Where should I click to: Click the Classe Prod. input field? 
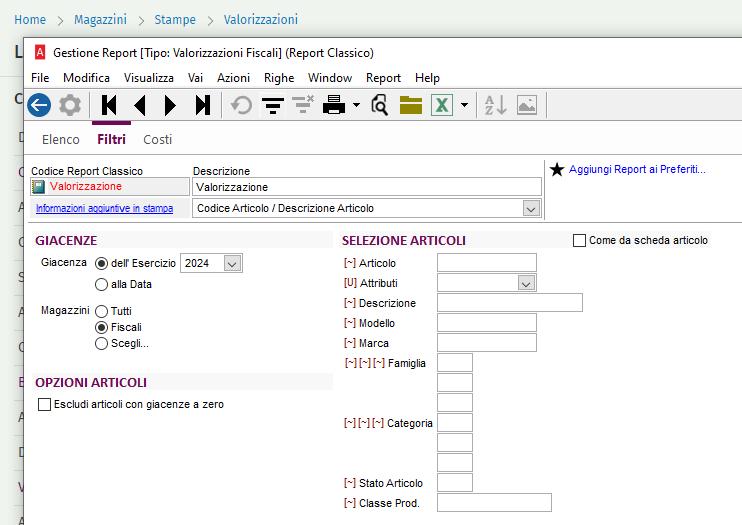click(x=495, y=503)
